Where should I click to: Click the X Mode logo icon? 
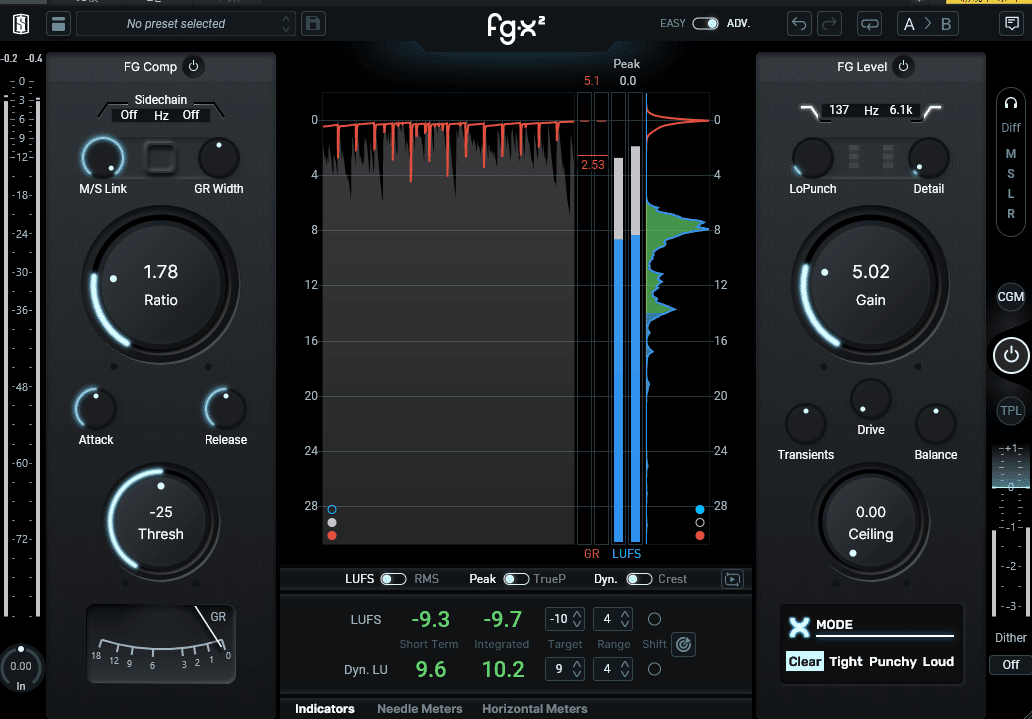tap(799, 627)
